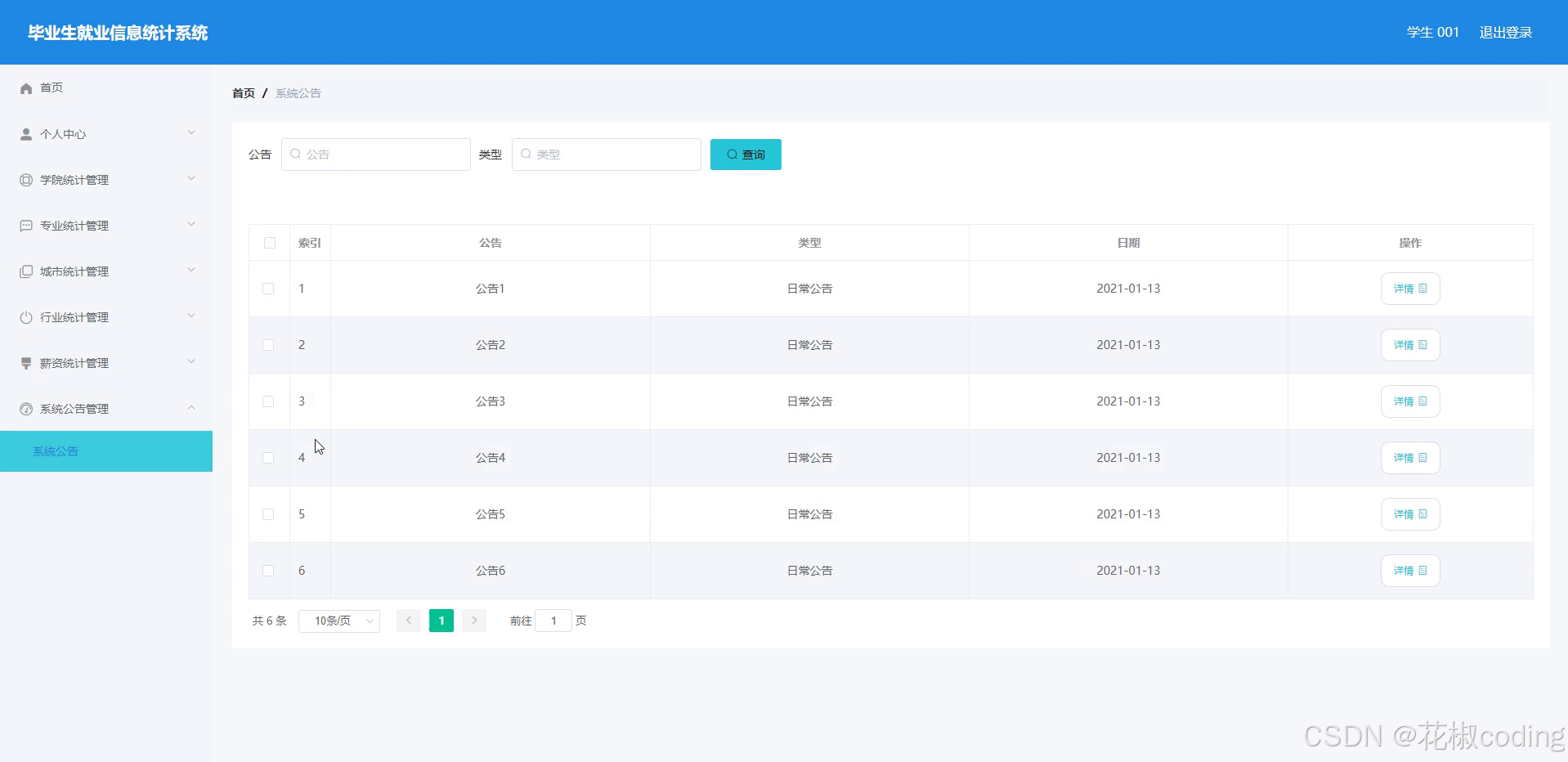Click the document icon in 公告1 详情 button
The height and width of the screenshot is (762, 1568).
coord(1422,289)
